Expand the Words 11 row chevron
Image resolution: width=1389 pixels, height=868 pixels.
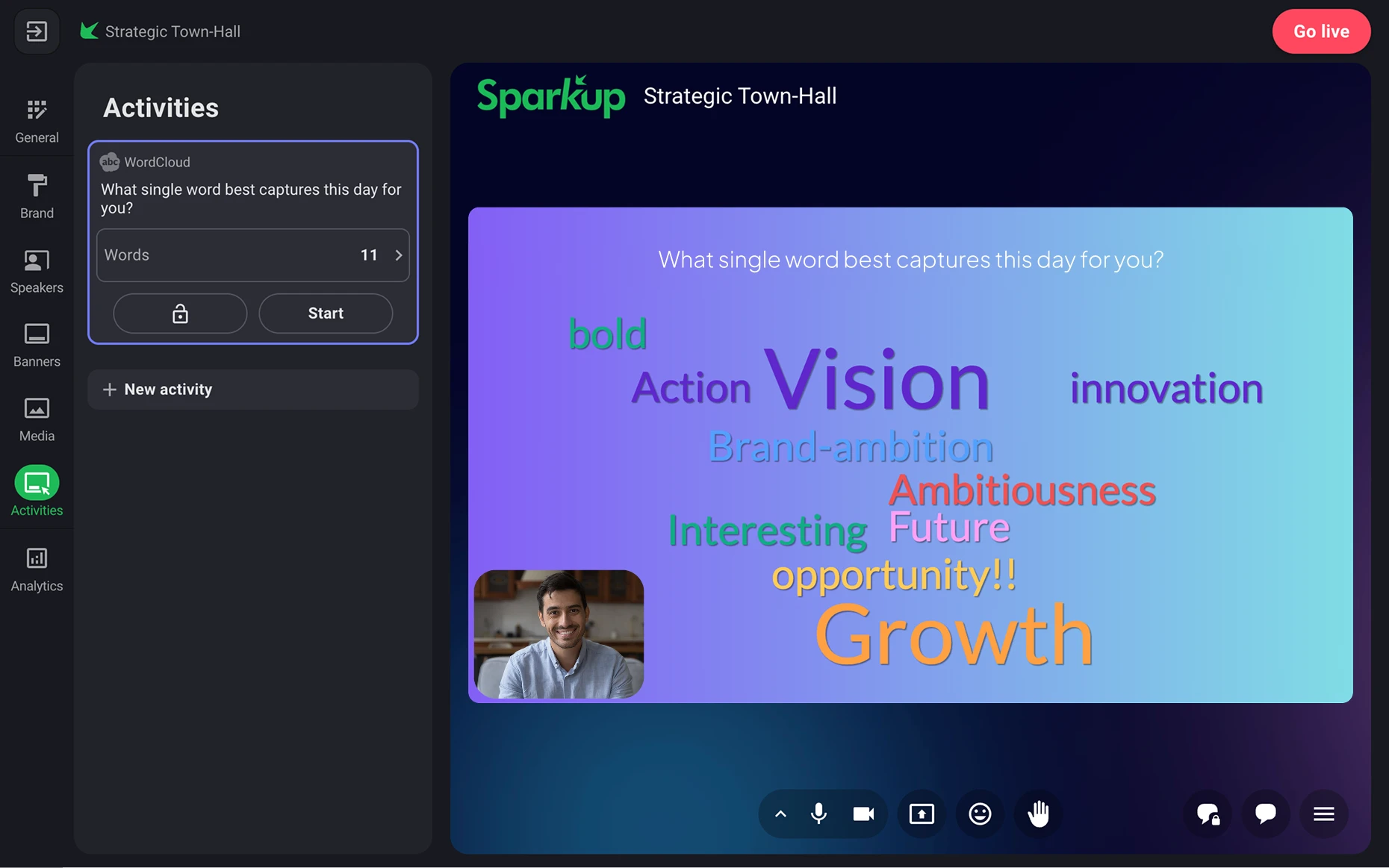(399, 255)
